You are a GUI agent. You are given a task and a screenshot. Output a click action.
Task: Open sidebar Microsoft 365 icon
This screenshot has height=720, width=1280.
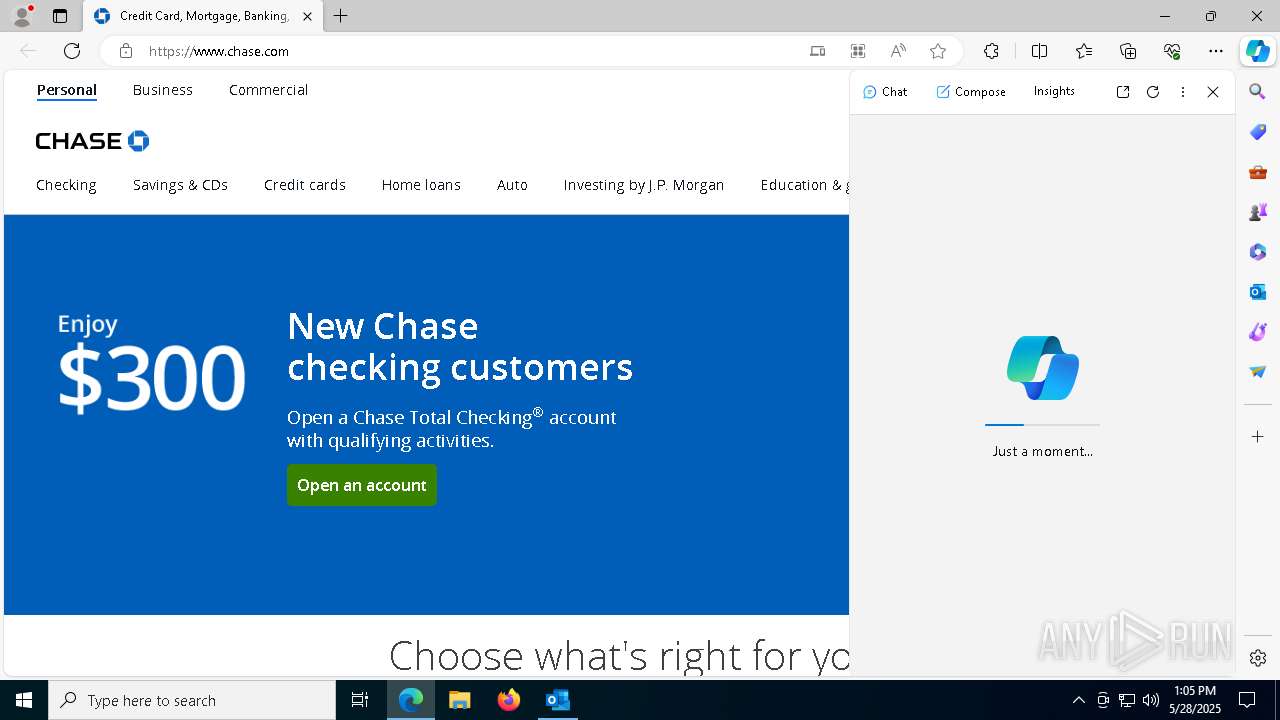pyautogui.click(x=1258, y=252)
